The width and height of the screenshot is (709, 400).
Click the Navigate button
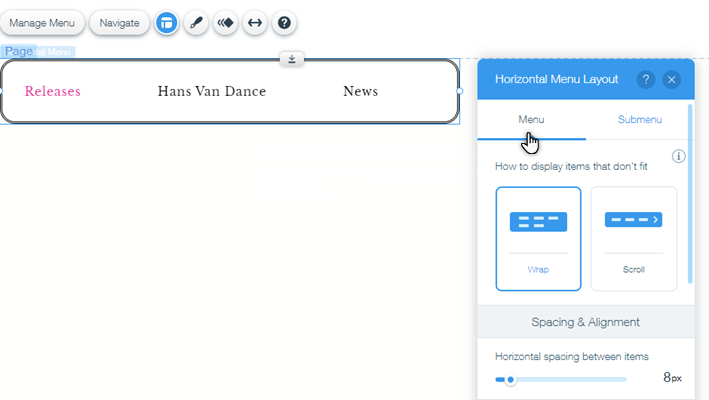pos(119,23)
